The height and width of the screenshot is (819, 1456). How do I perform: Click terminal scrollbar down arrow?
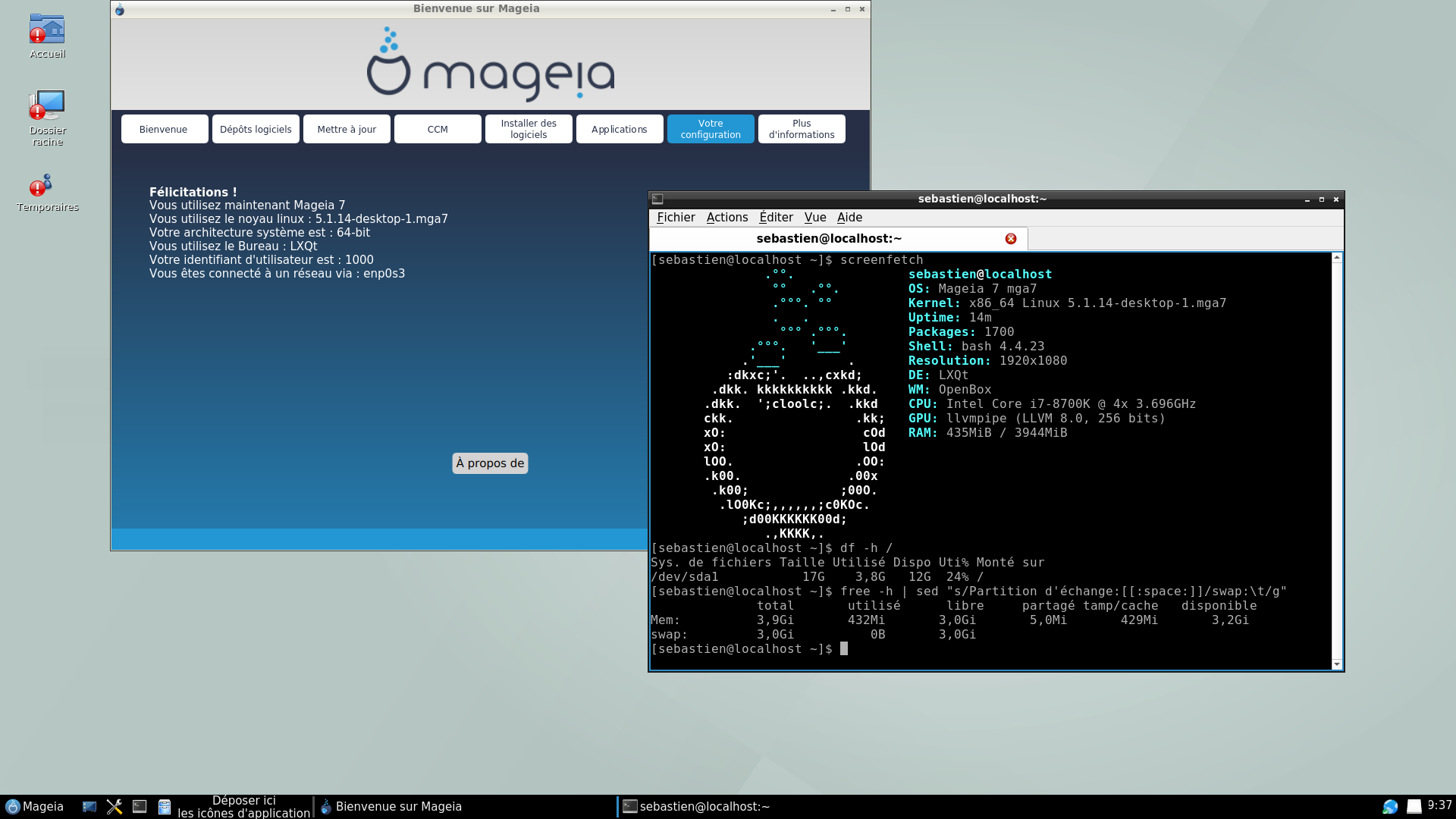pos(1337,664)
